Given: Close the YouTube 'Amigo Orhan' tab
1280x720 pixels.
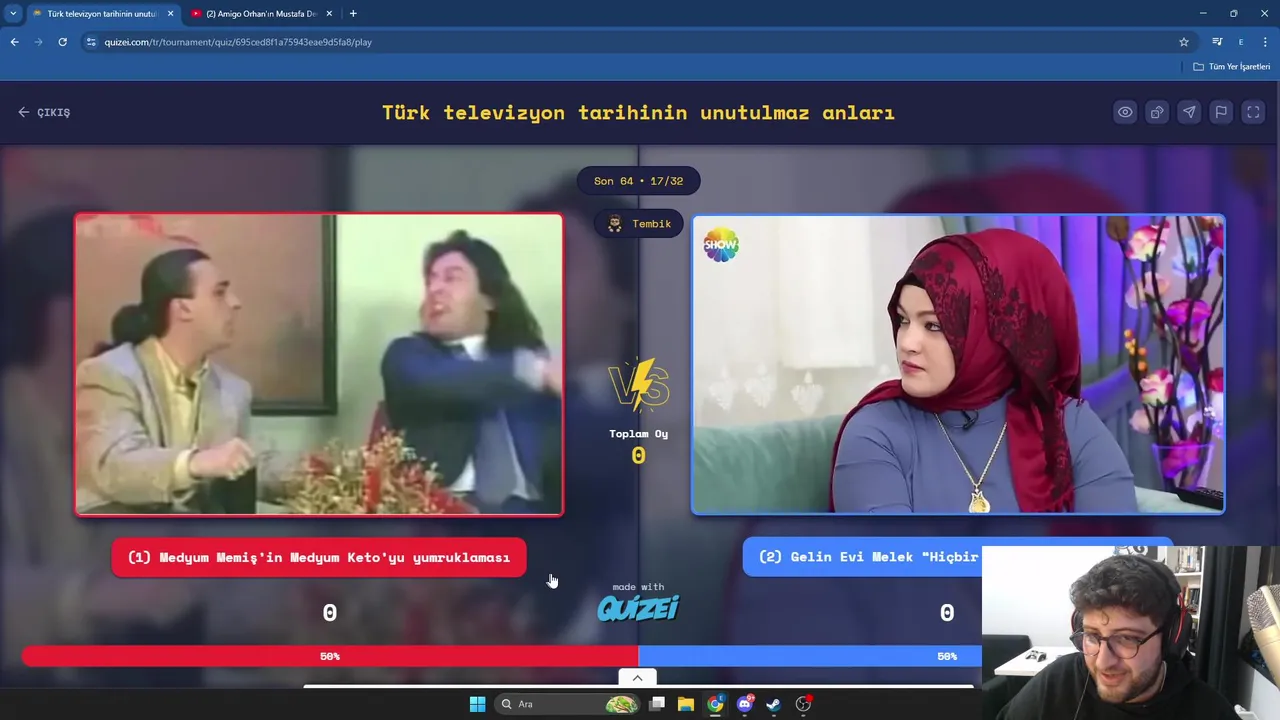Looking at the screenshot, I should tap(329, 14).
